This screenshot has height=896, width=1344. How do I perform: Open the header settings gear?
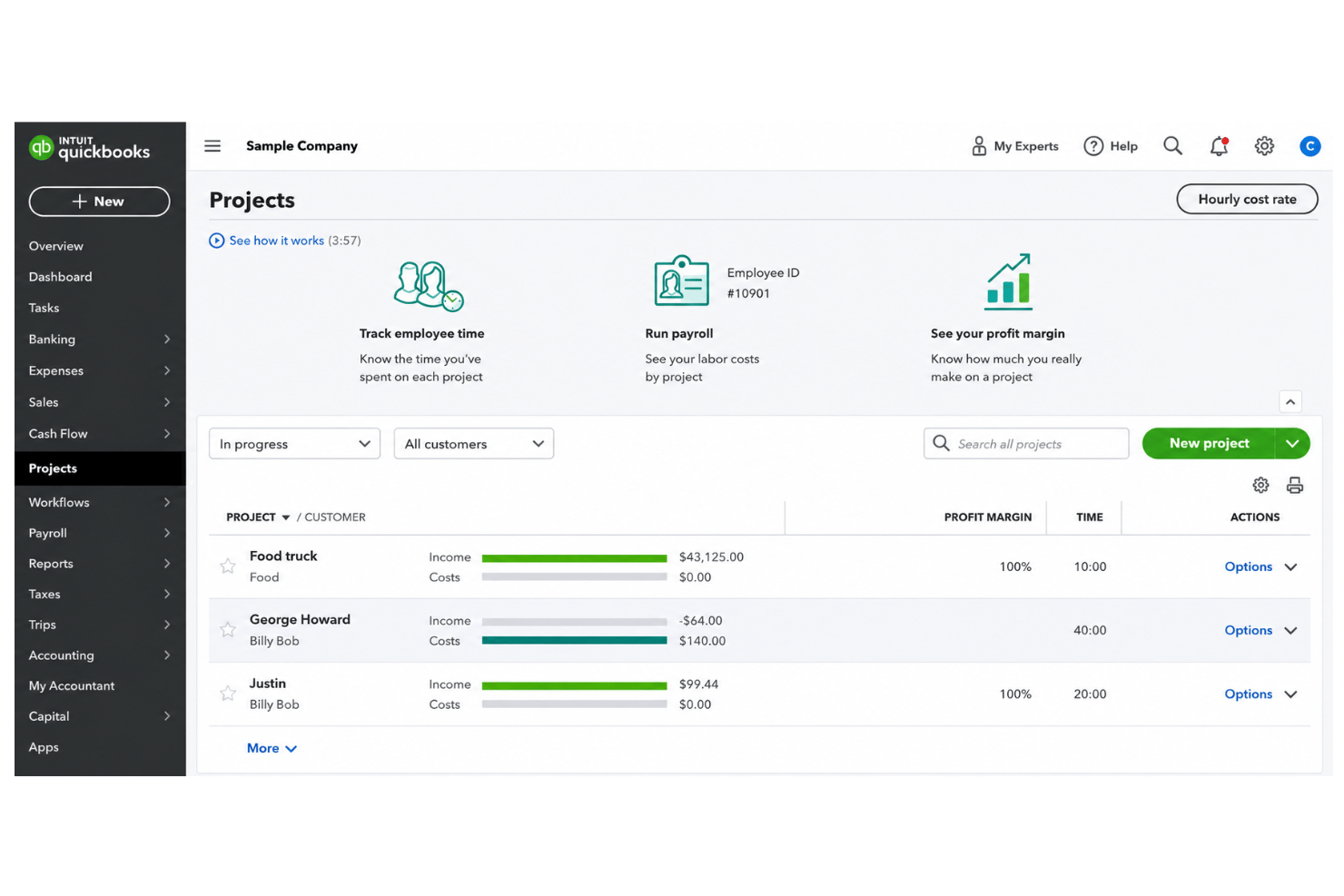[1264, 146]
